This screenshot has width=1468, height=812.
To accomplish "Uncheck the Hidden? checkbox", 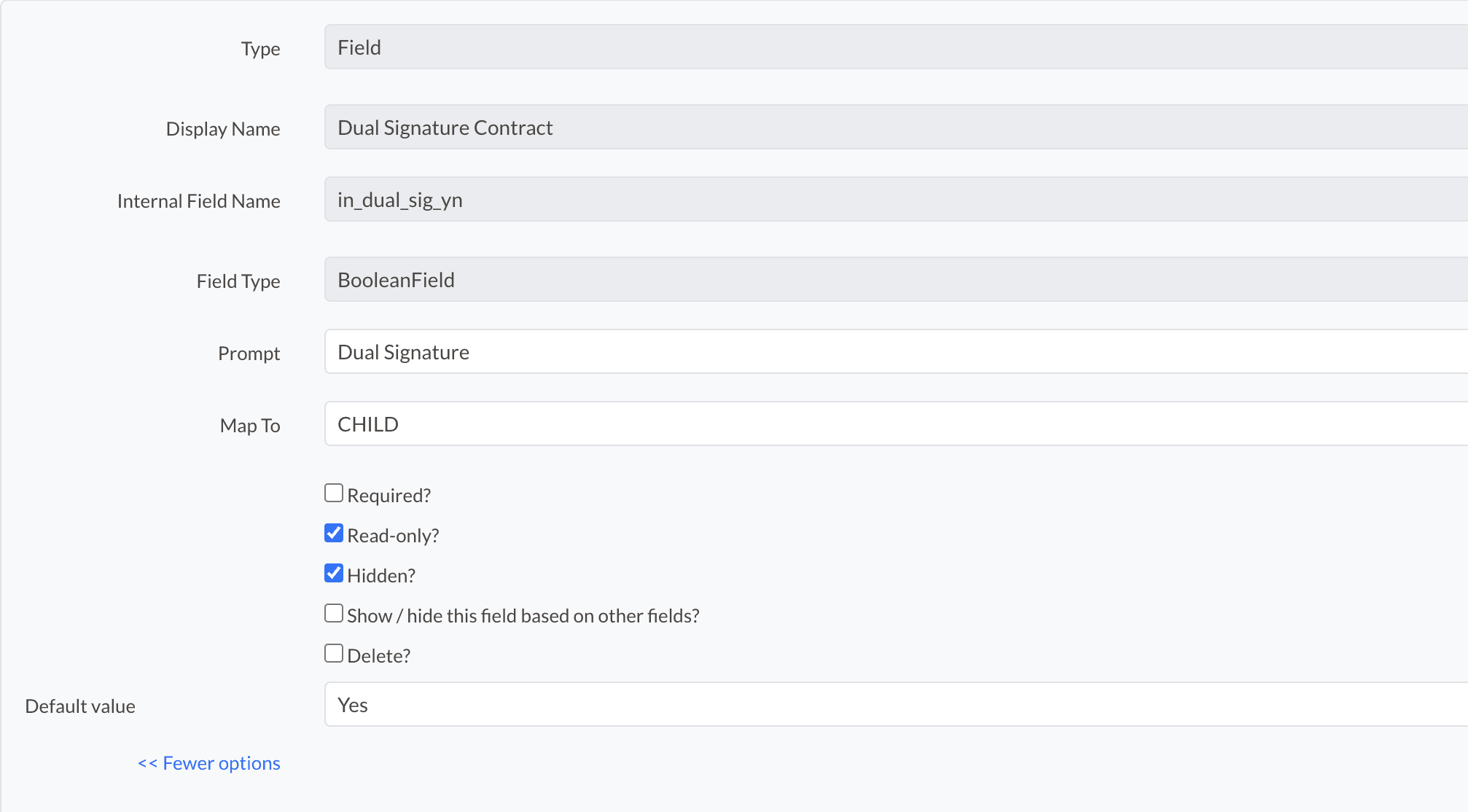I will tap(334, 574).
